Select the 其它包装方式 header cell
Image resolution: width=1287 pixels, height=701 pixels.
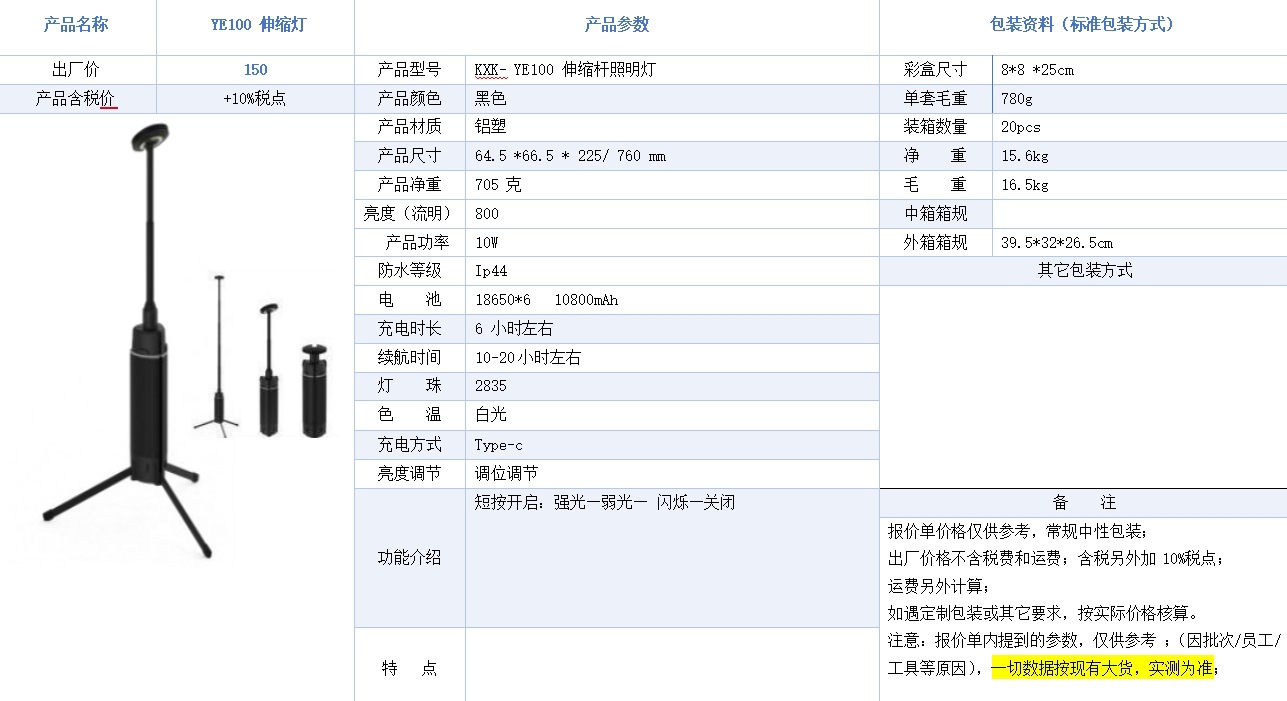[x=1083, y=271]
